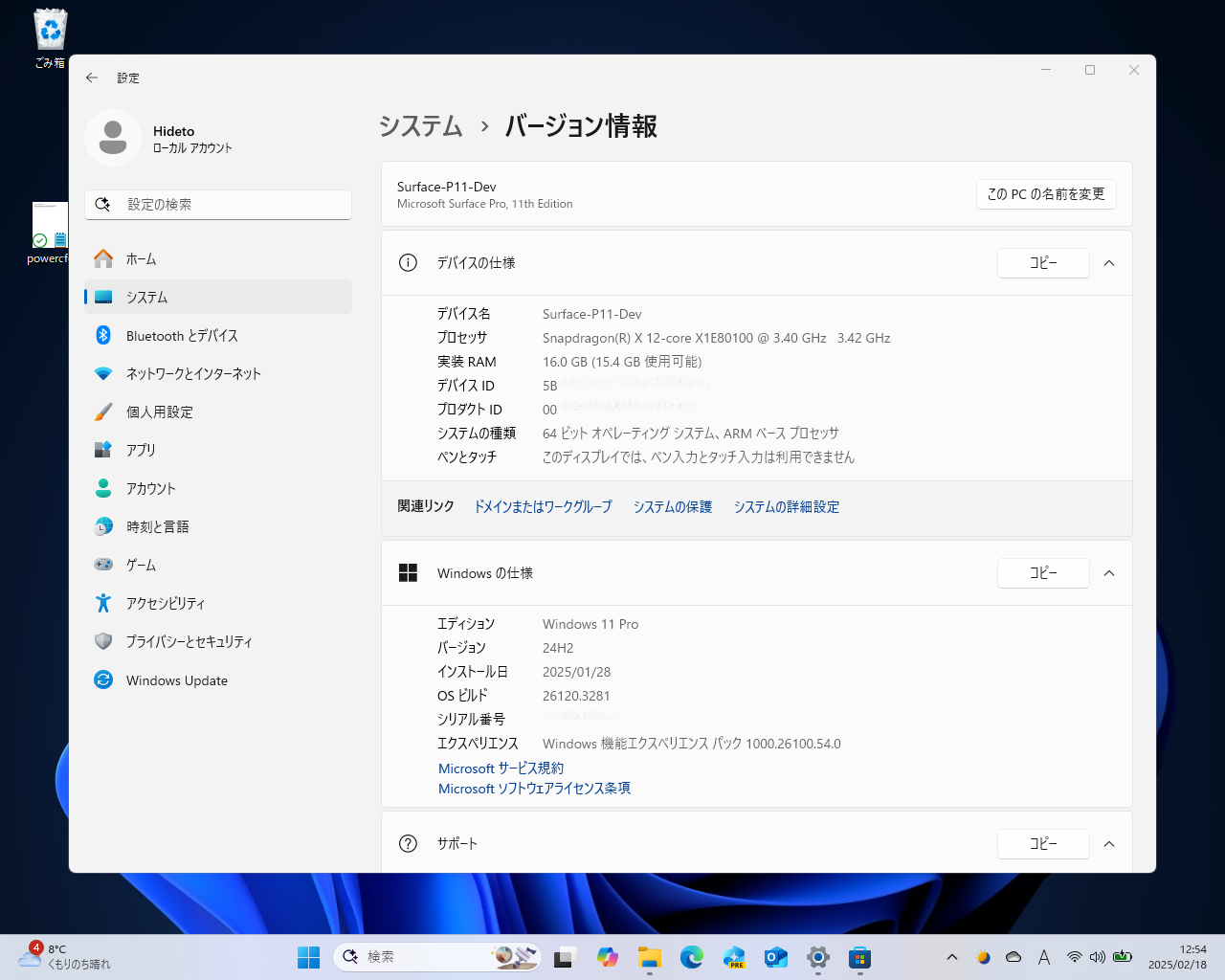The width and height of the screenshot is (1225, 980).
Task: Collapse the Windows の仕様 section
Action: [x=1109, y=572]
